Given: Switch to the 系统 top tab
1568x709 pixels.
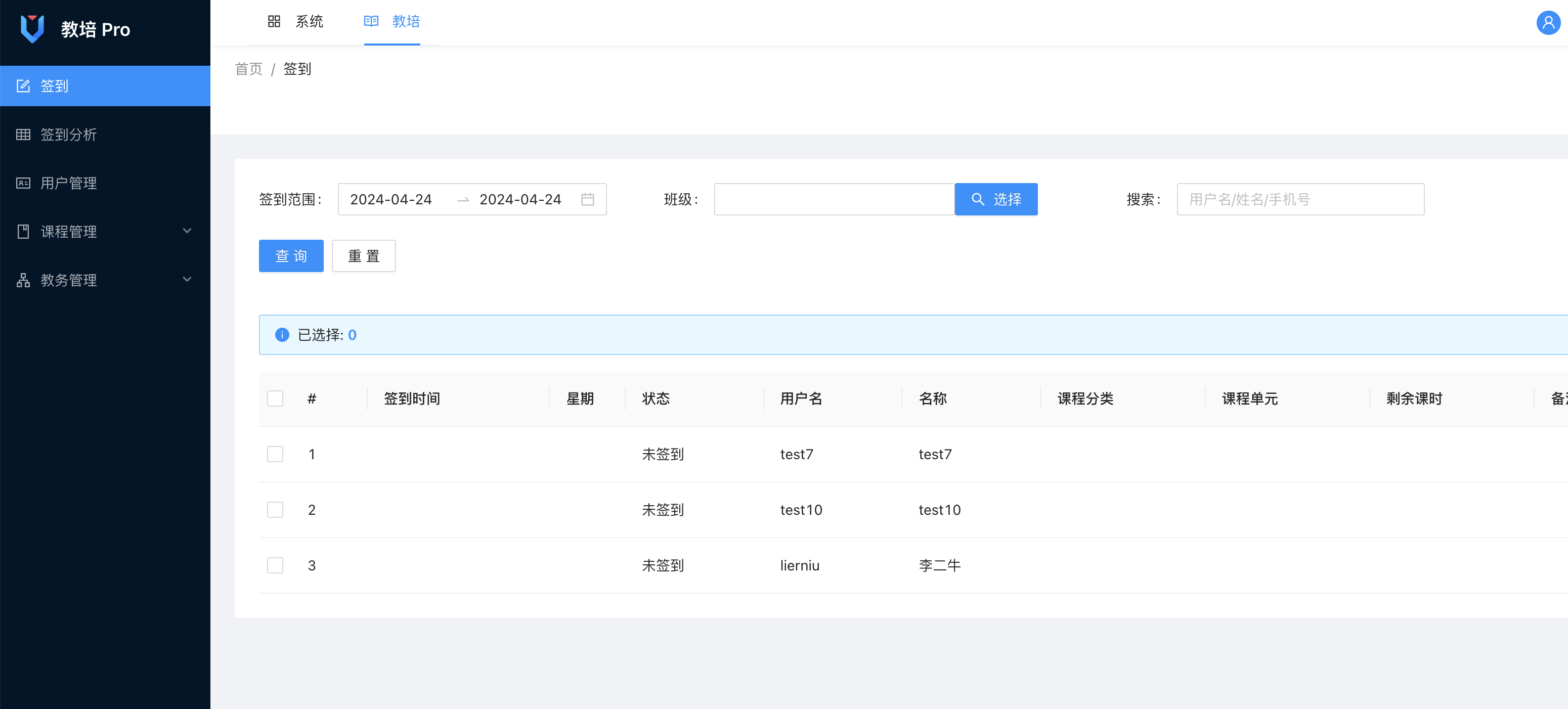Looking at the screenshot, I should point(296,22).
